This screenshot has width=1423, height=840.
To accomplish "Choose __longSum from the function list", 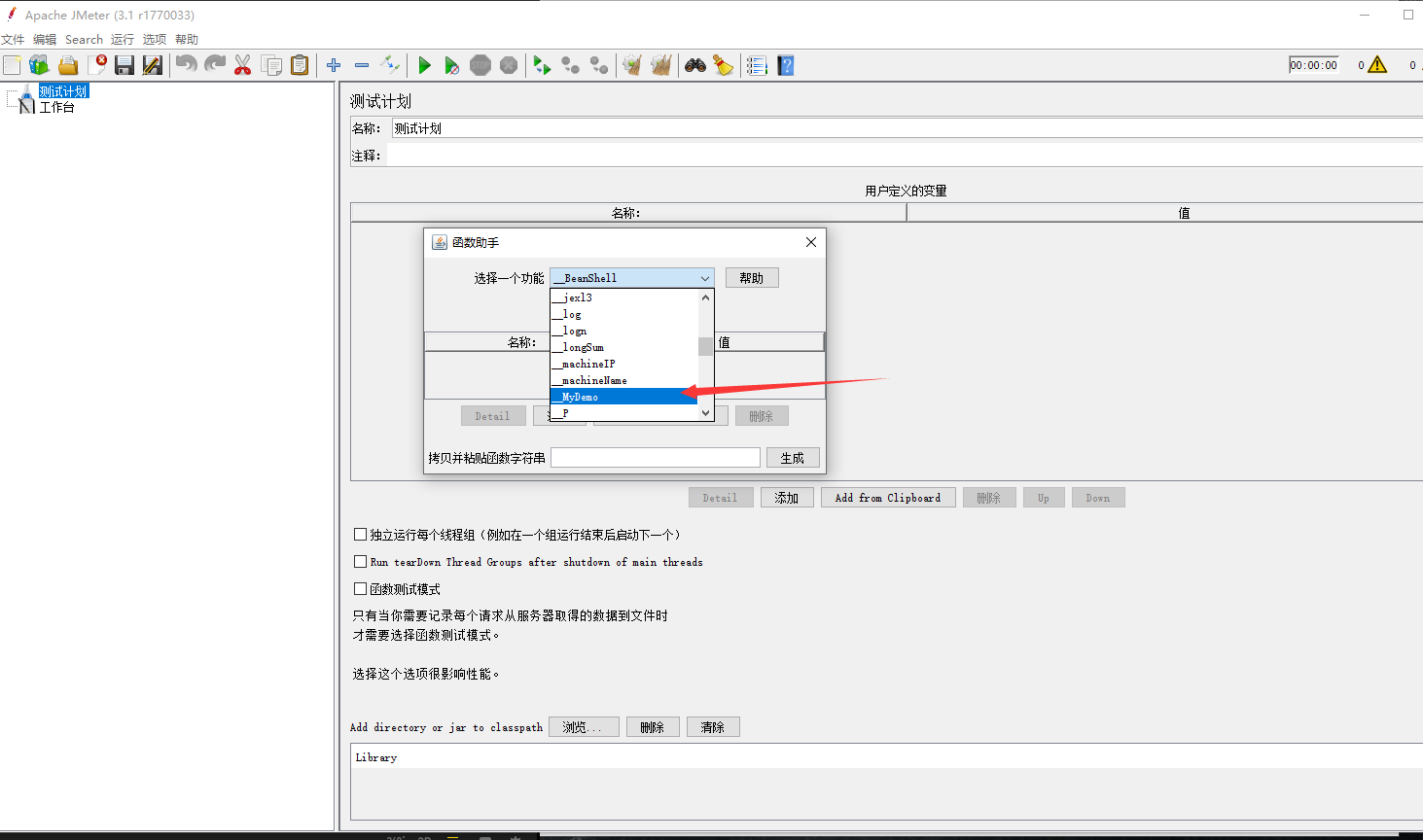I will [623, 347].
